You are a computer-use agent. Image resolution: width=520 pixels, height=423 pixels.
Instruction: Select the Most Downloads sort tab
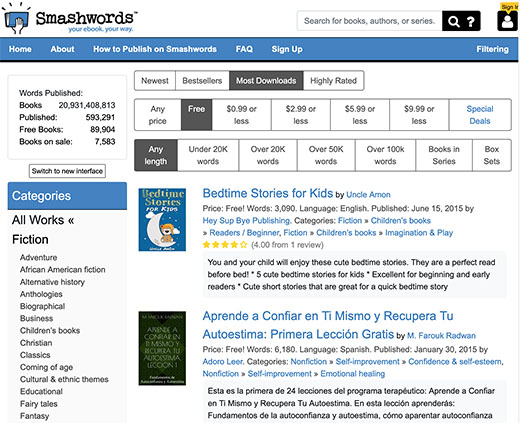coord(266,81)
